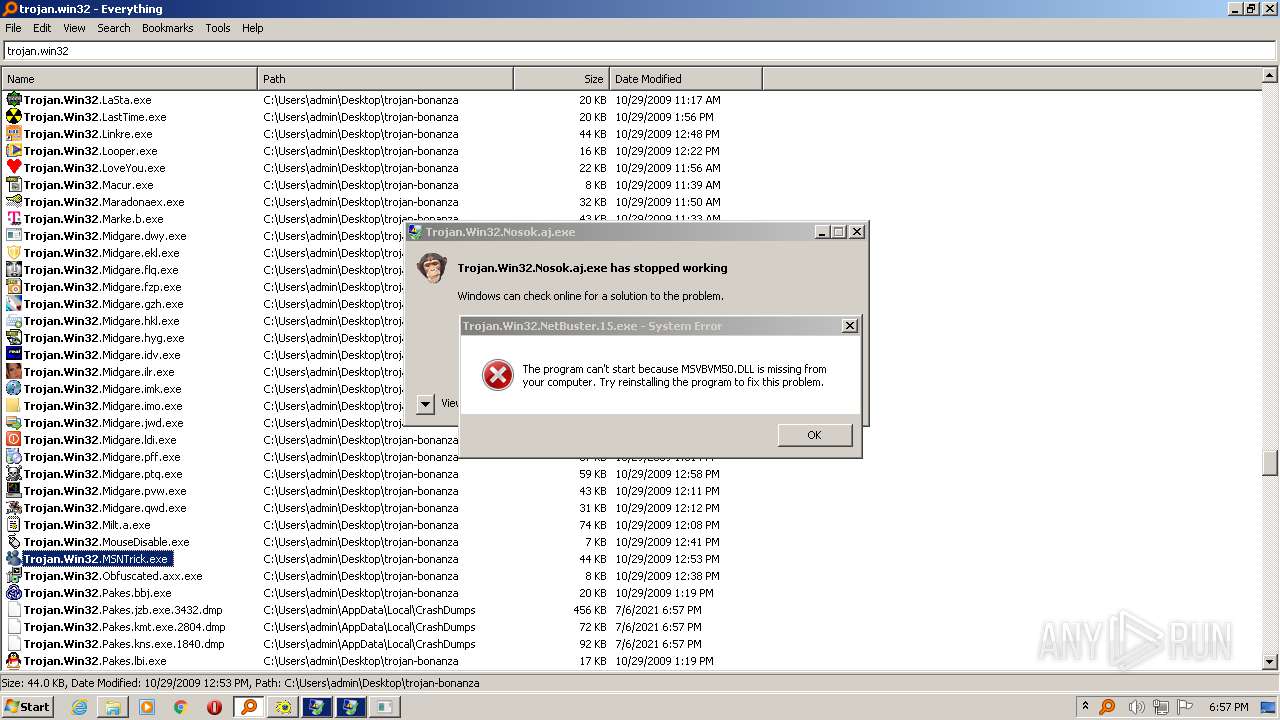The width and height of the screenshot is (1280, 720).
Task: Click the penguin icon of Pakes.lbi.exe
Action: pos(14,661)
